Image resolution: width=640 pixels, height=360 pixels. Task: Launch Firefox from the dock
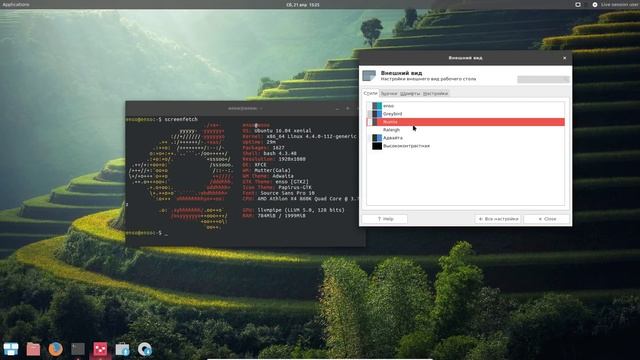tap(56, 349)
